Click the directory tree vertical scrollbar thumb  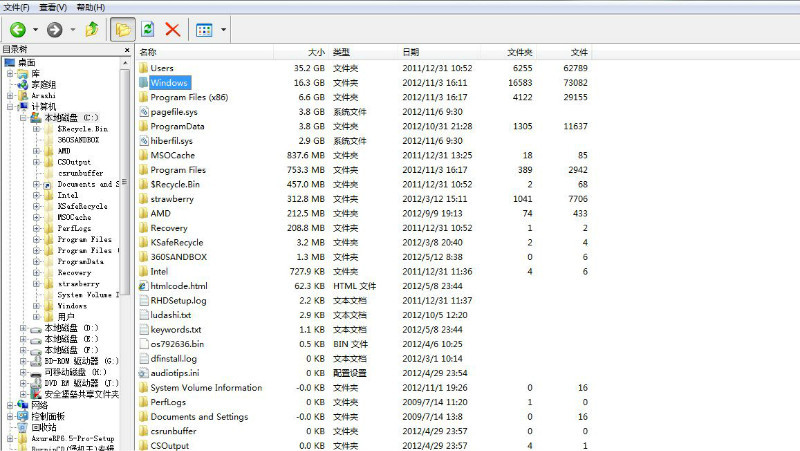(x=125, y=181)
